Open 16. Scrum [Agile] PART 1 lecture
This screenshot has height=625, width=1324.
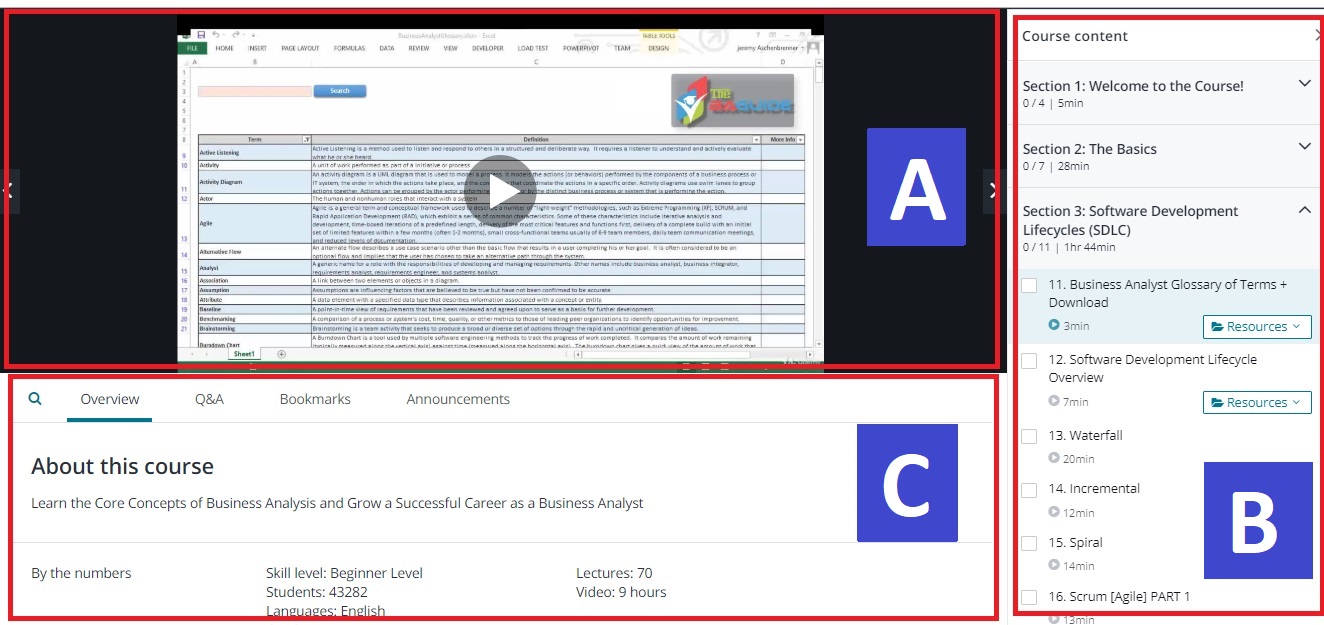click(x=1119, y=596)
